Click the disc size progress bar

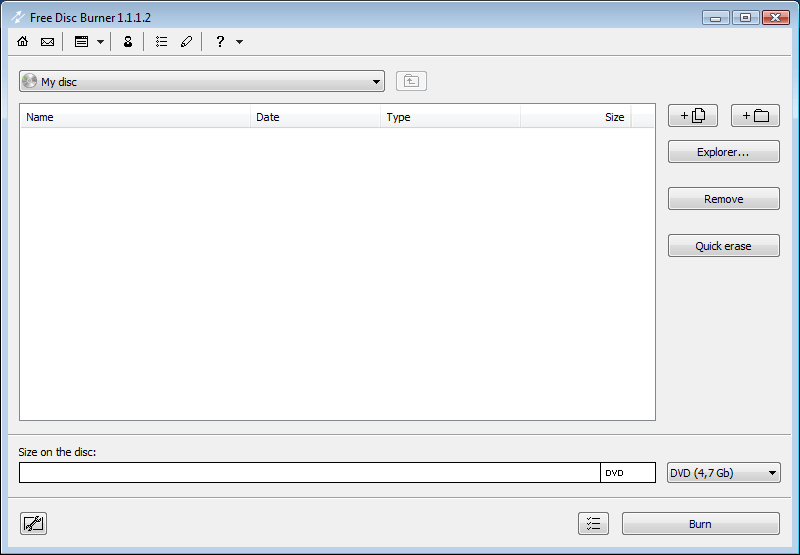(x=337, y=472)
